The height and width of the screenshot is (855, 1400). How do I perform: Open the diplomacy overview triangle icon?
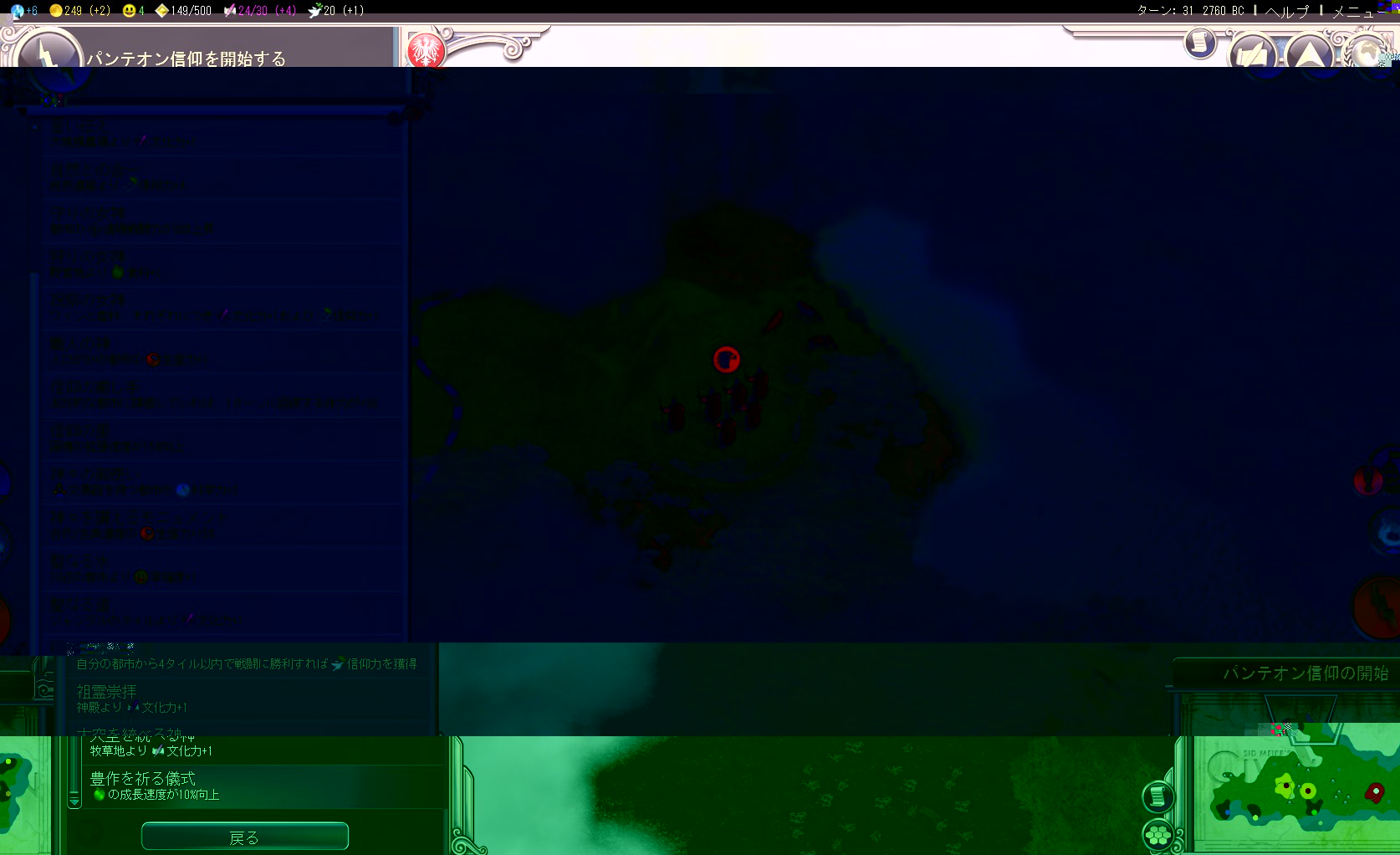(x=1309, y=53)
